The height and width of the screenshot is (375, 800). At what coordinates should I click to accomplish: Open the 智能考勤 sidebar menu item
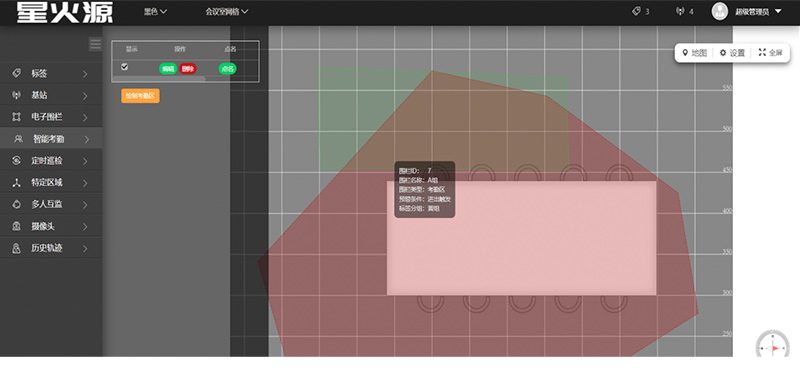51,139
